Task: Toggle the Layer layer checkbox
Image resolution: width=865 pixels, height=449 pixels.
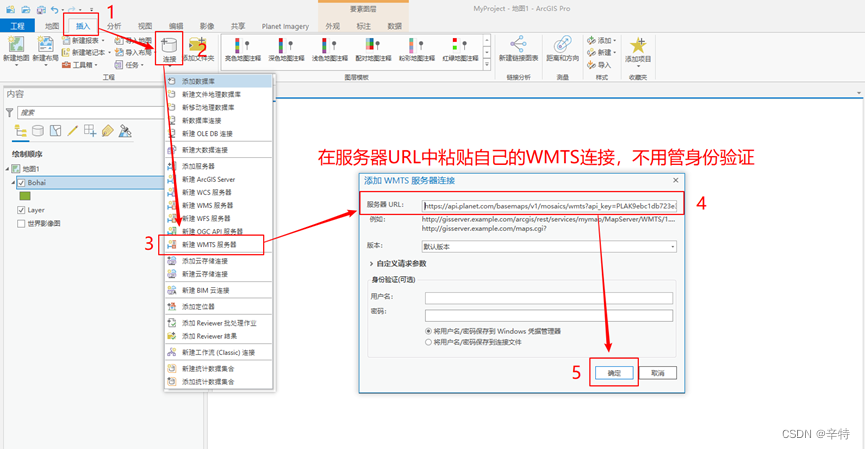Action: tap(21, 210)
